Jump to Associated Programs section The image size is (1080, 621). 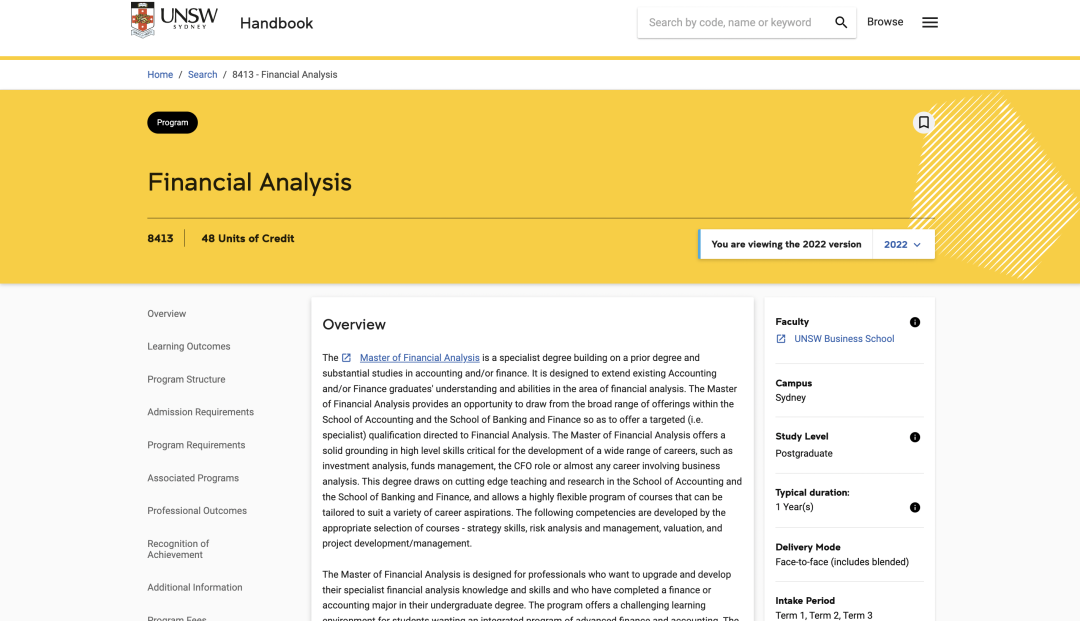pos(193,478)
